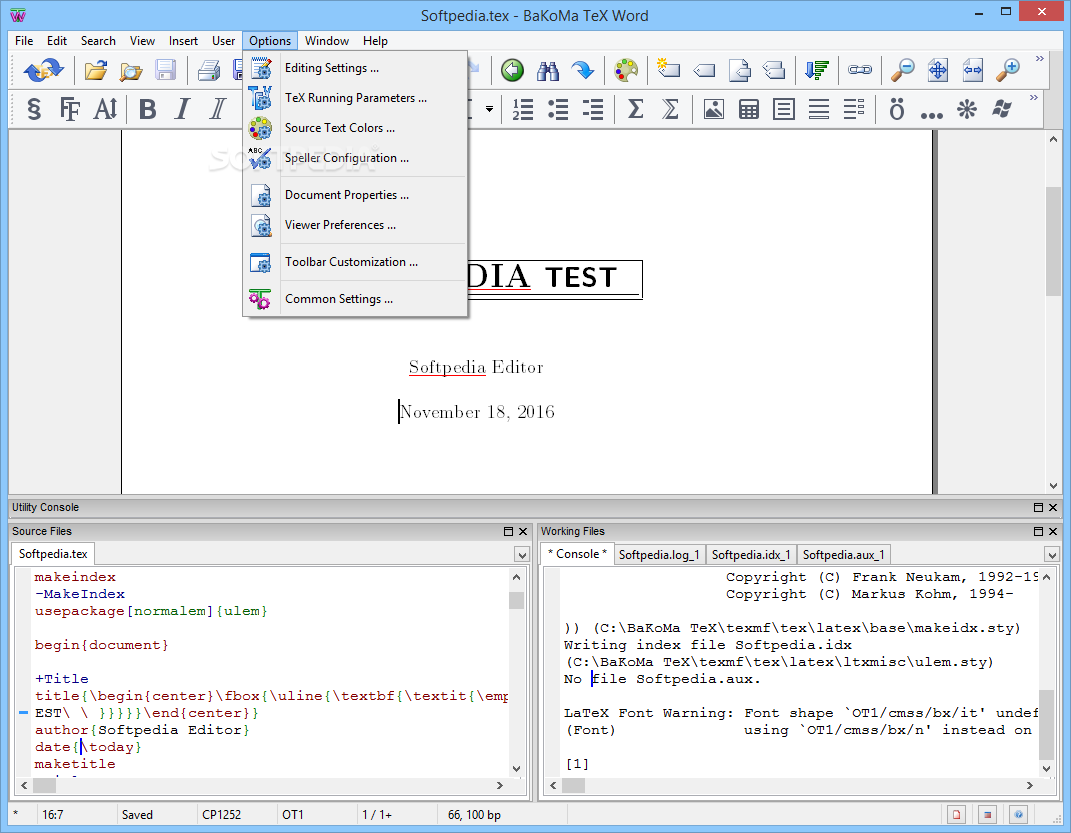1071x833 pixels.
Task: Select the Softpedia.tex source tab
Action: 53,554
